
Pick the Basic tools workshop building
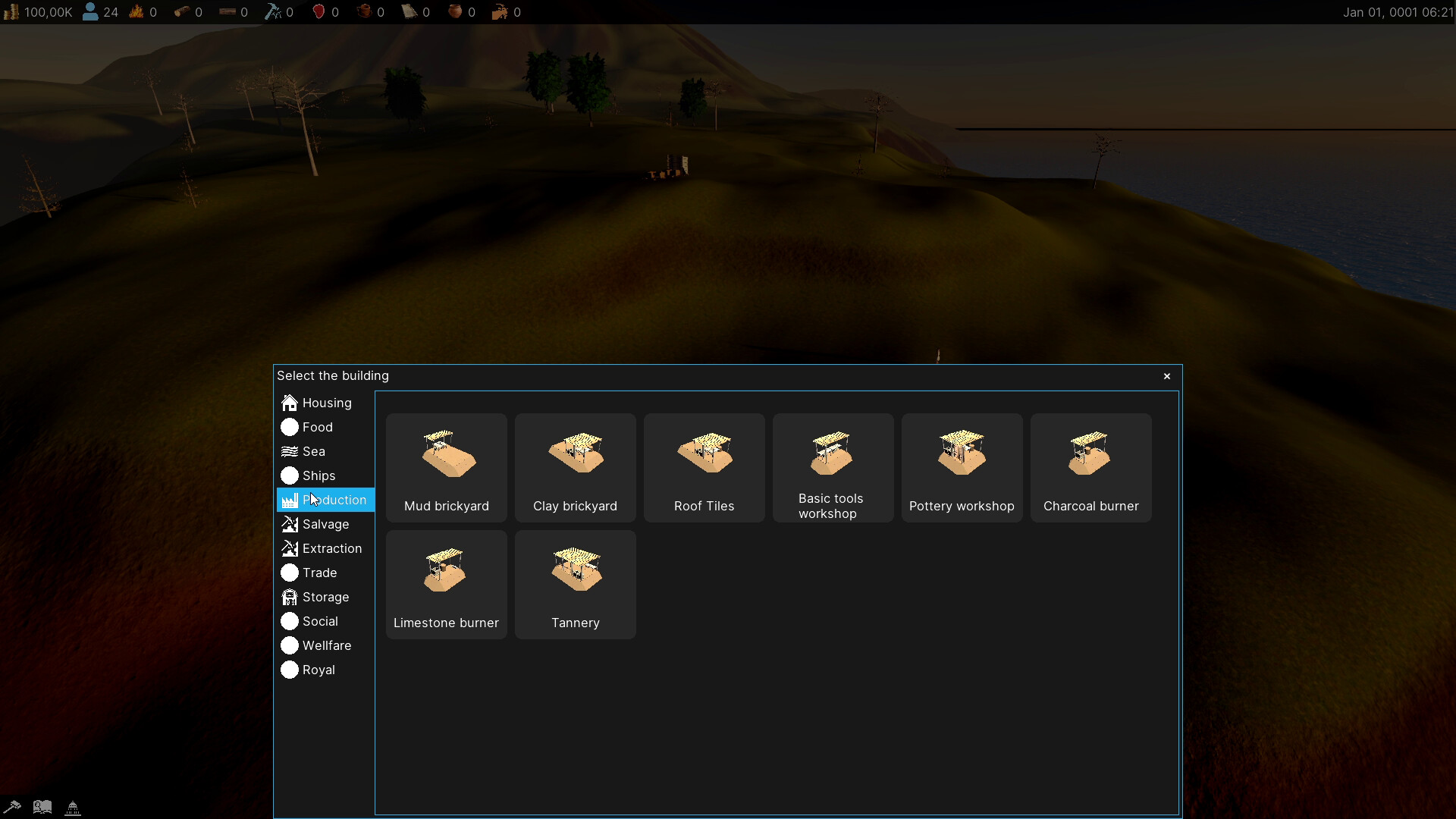point(833,468)
